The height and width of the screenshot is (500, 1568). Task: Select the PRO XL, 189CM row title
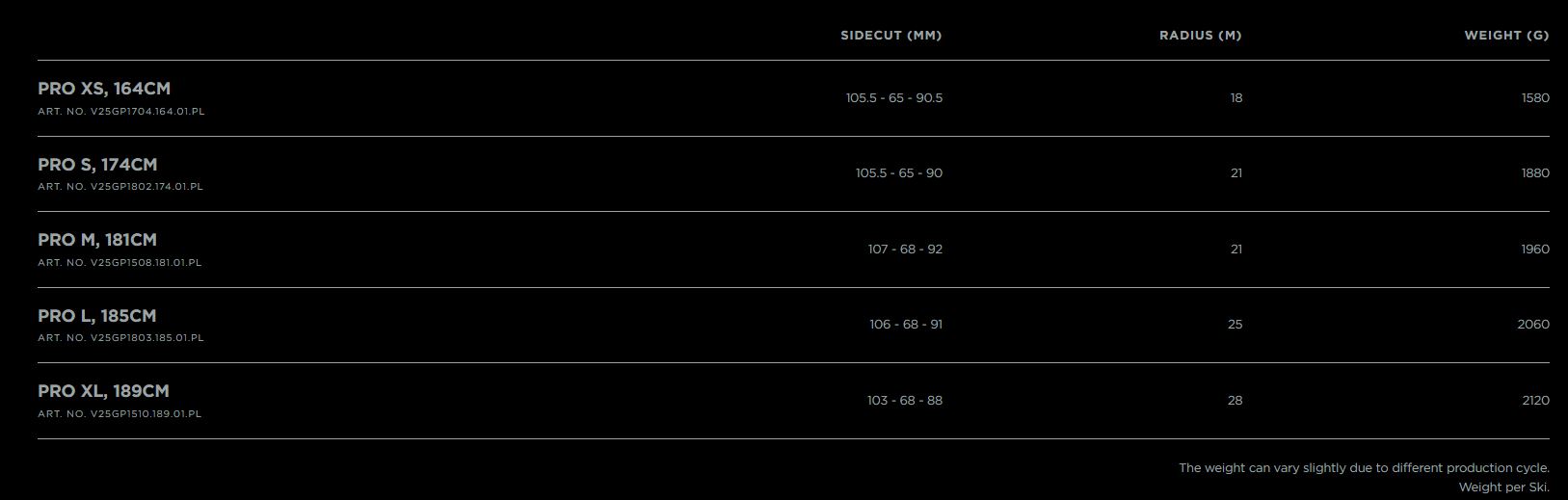(103, 391)
